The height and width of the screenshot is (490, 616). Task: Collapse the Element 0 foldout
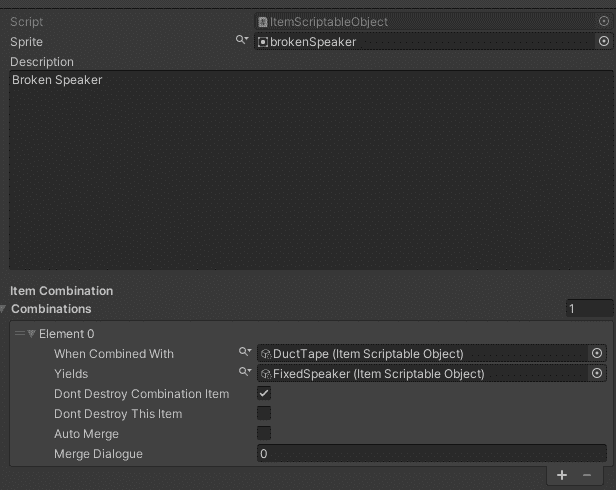[32, 334]
